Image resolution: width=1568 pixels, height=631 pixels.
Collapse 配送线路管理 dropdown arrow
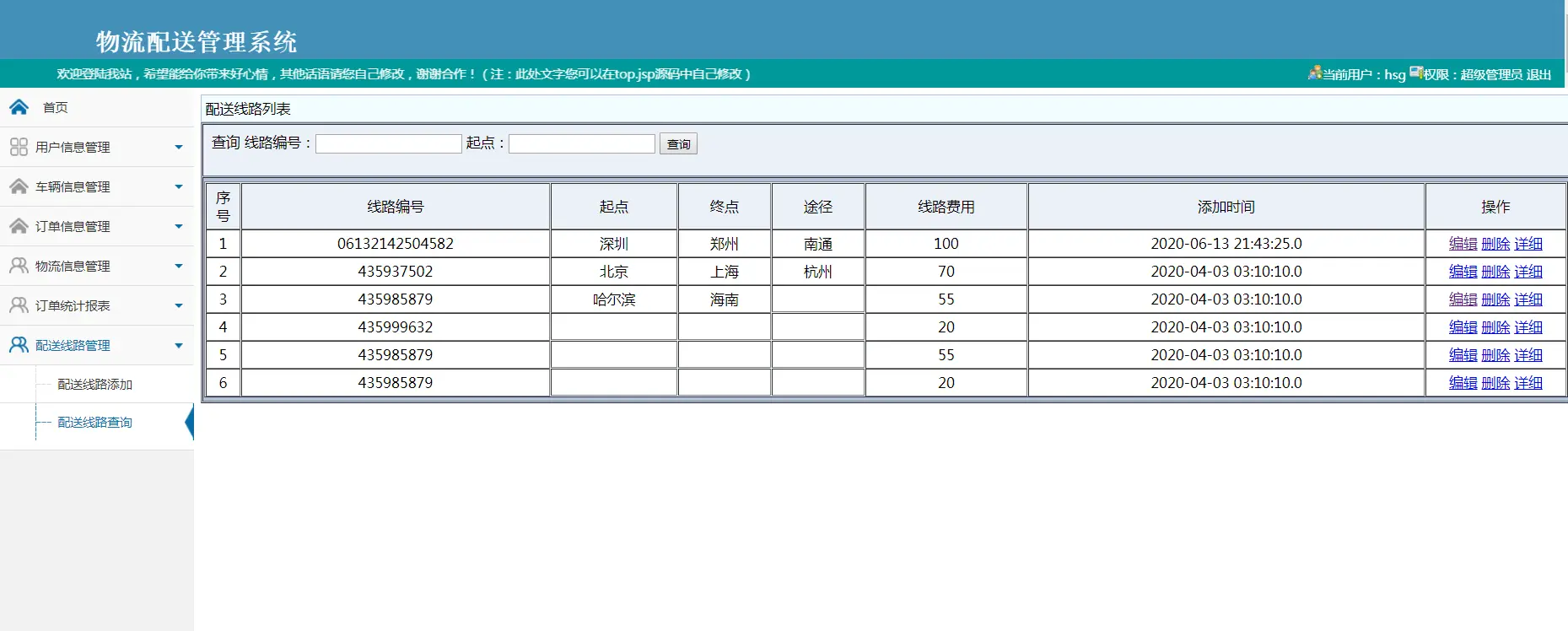[179, 346]
